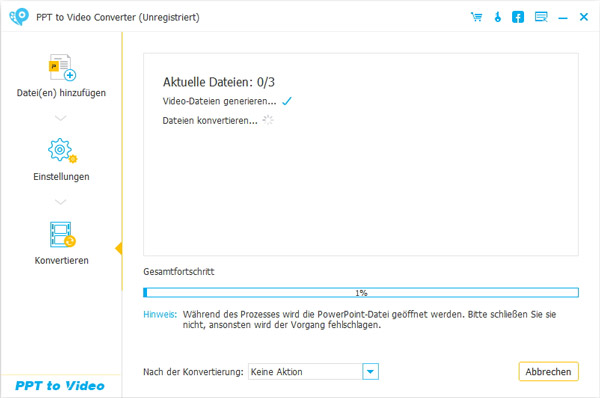Click the PPT to Video Converter logo
This screenshot has width=600, height=398.
[19, 17]
